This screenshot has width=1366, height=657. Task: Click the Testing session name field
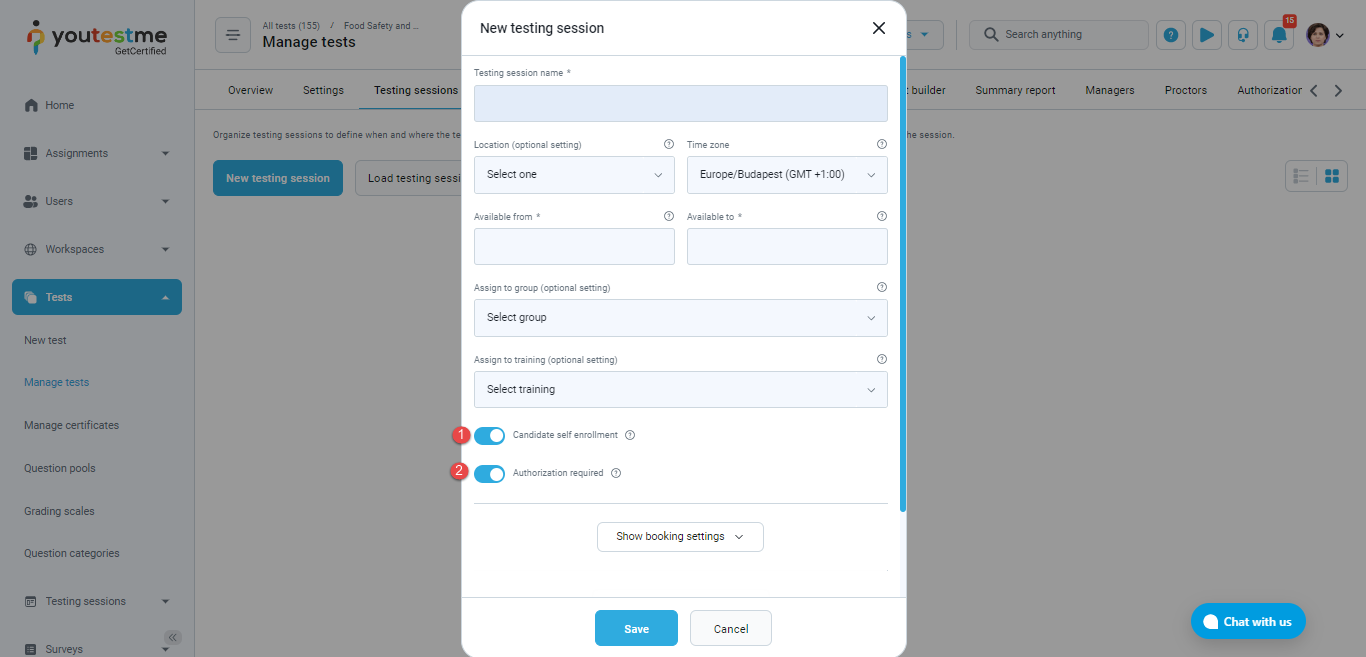[x=680, y=104]
